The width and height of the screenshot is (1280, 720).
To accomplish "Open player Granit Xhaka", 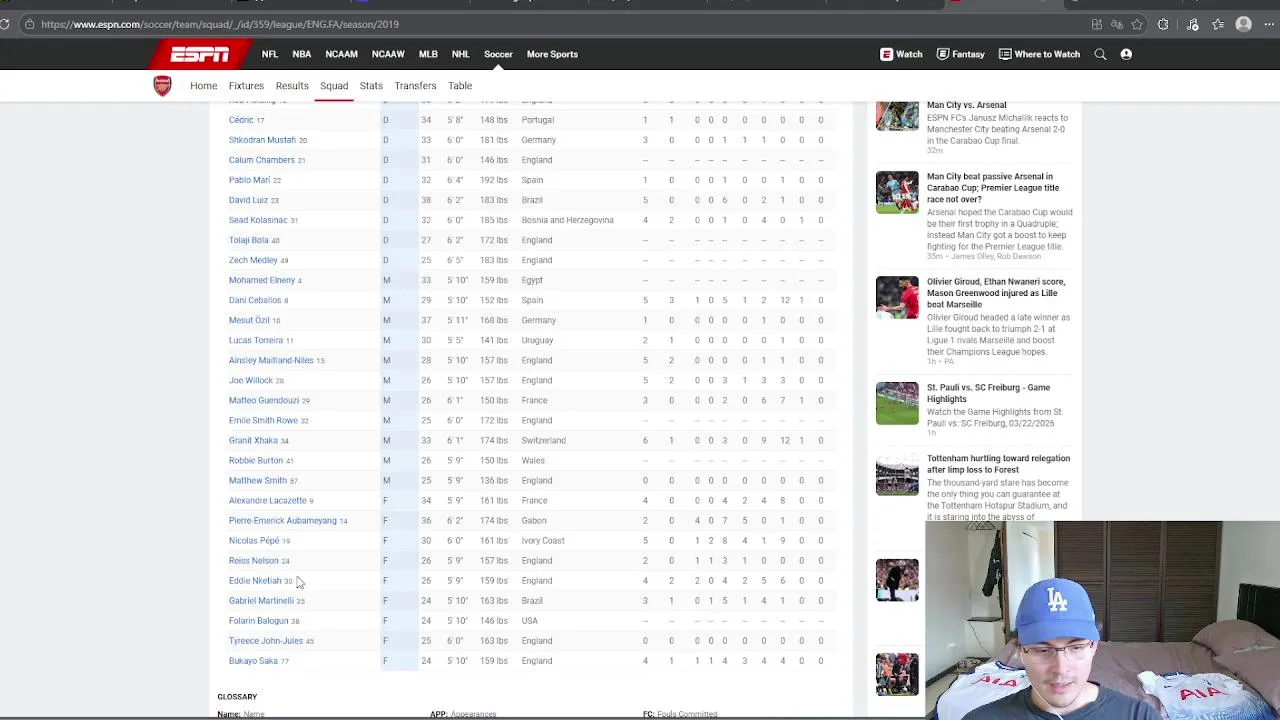I will (x=253, y=440).
